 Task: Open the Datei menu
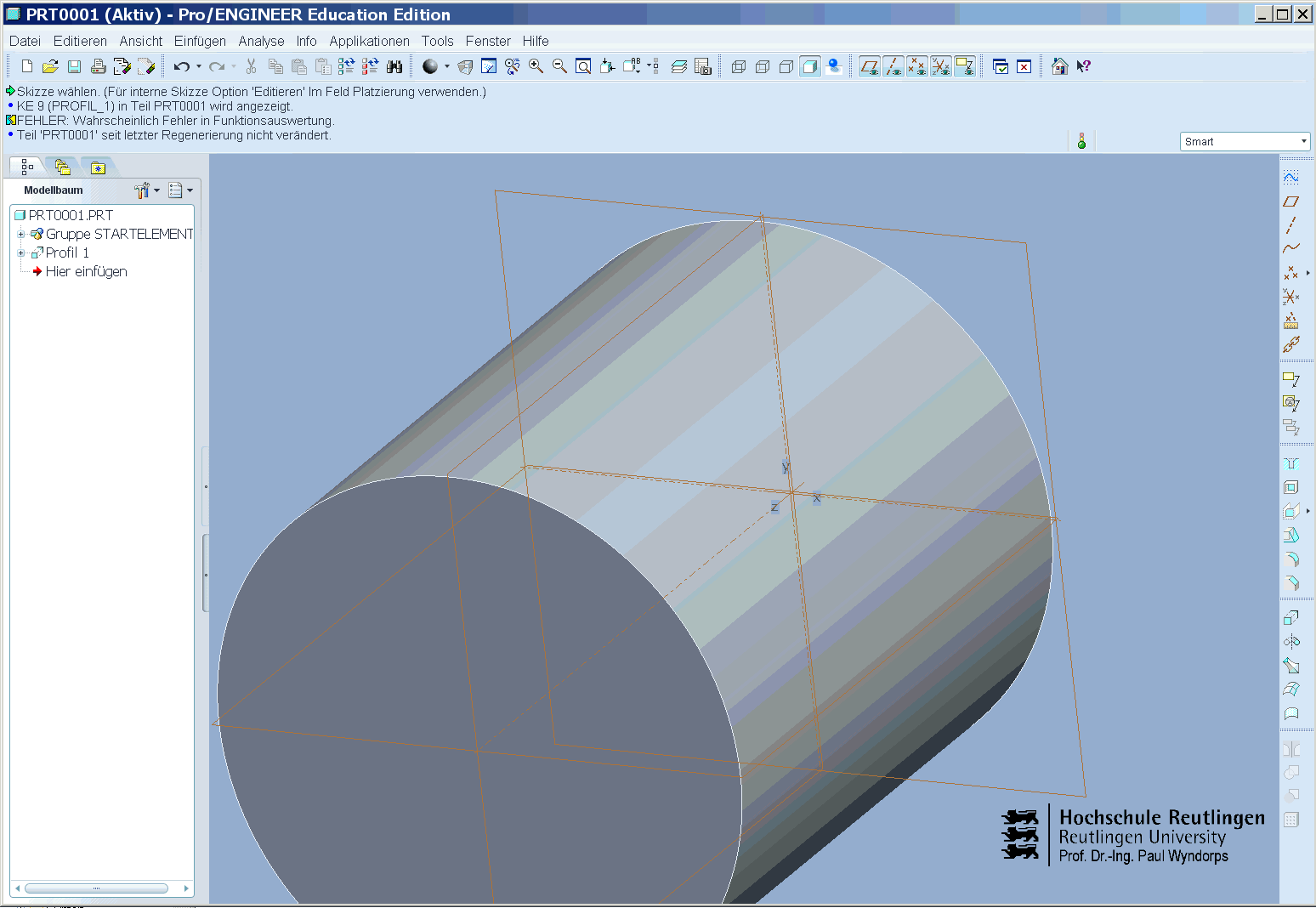click(25, 41)
